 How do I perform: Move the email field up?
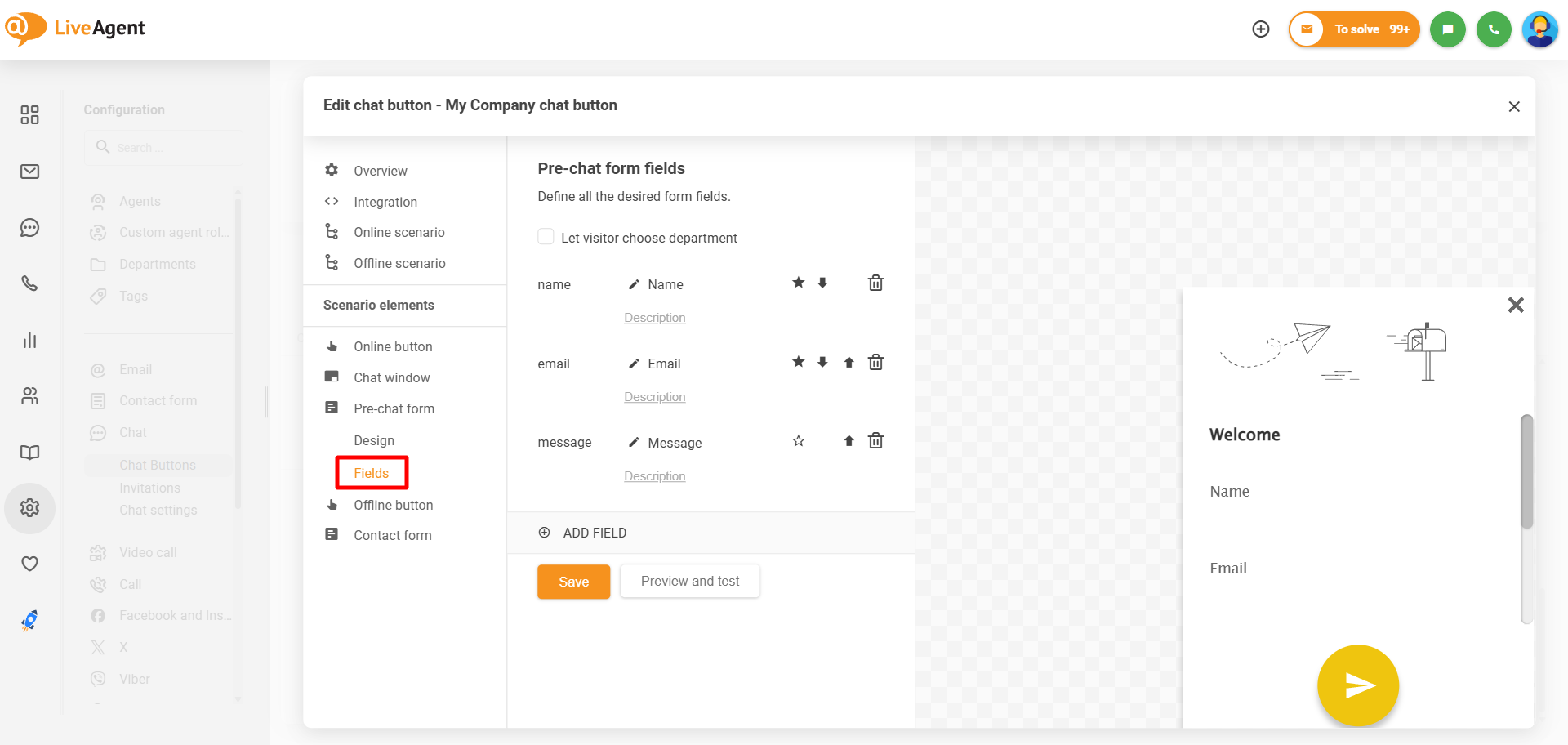click(x=849, y=363)
